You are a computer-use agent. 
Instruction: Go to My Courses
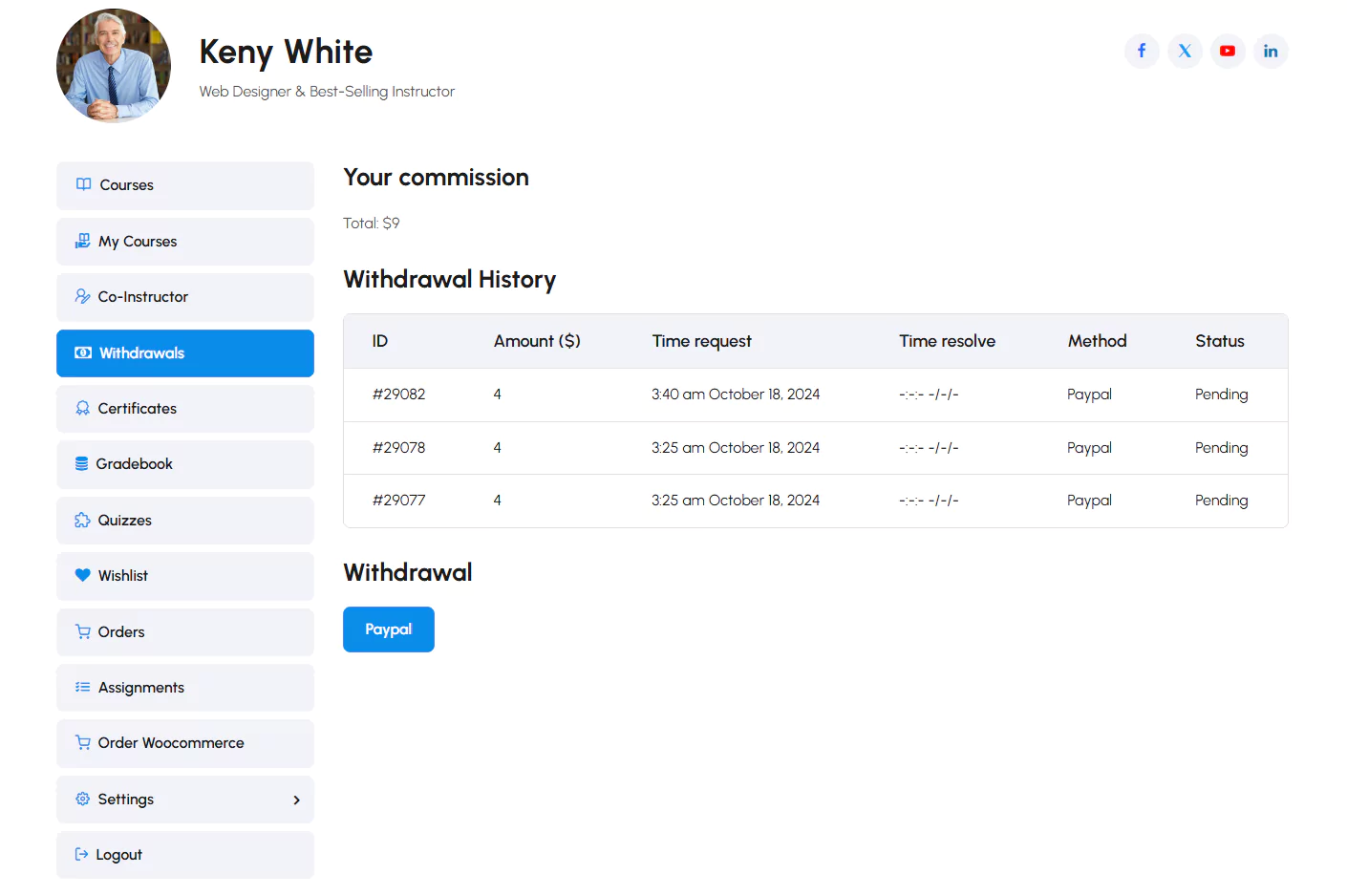tap(185, 241)
